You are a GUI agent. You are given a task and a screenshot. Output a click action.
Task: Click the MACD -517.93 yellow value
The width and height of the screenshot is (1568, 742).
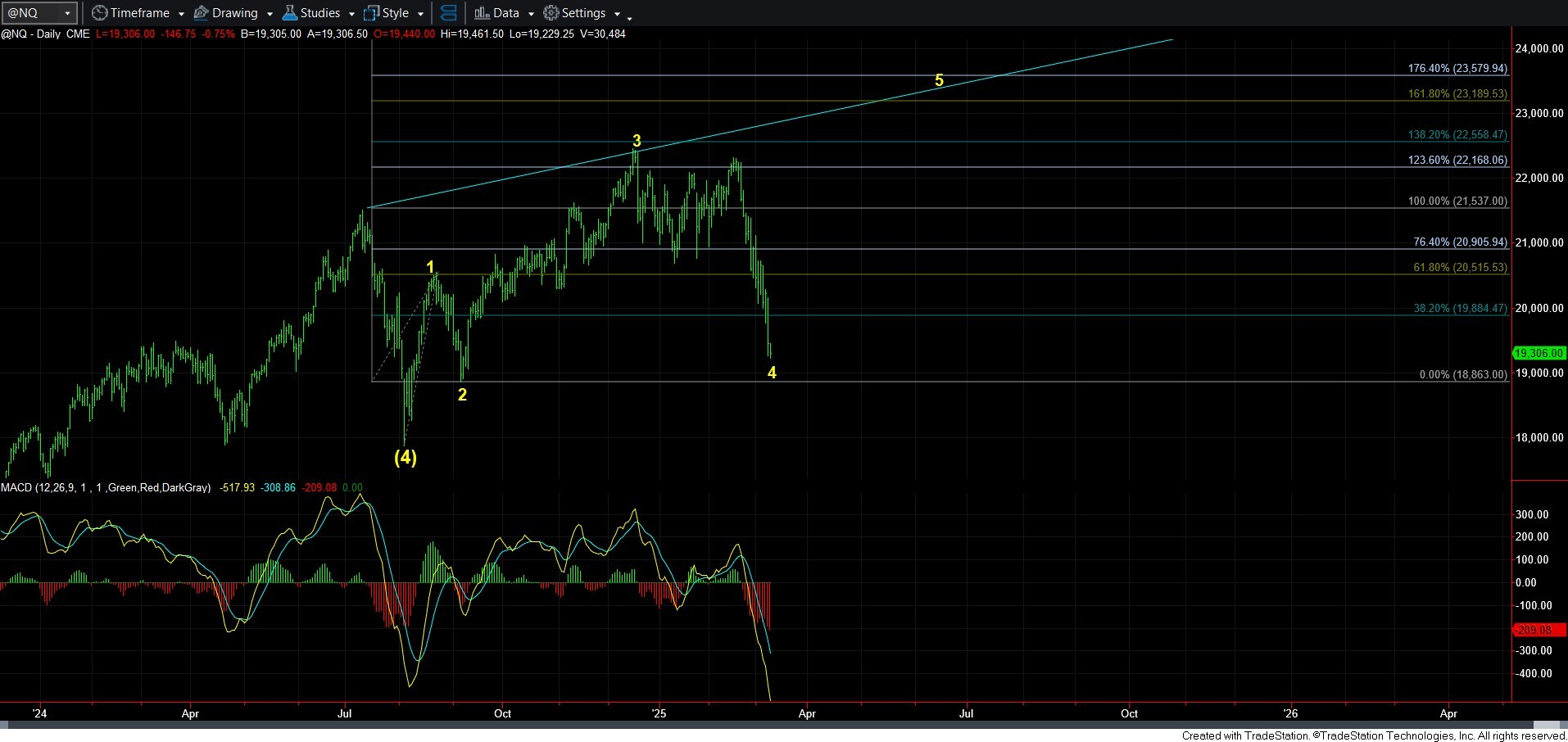click(238, 487)
